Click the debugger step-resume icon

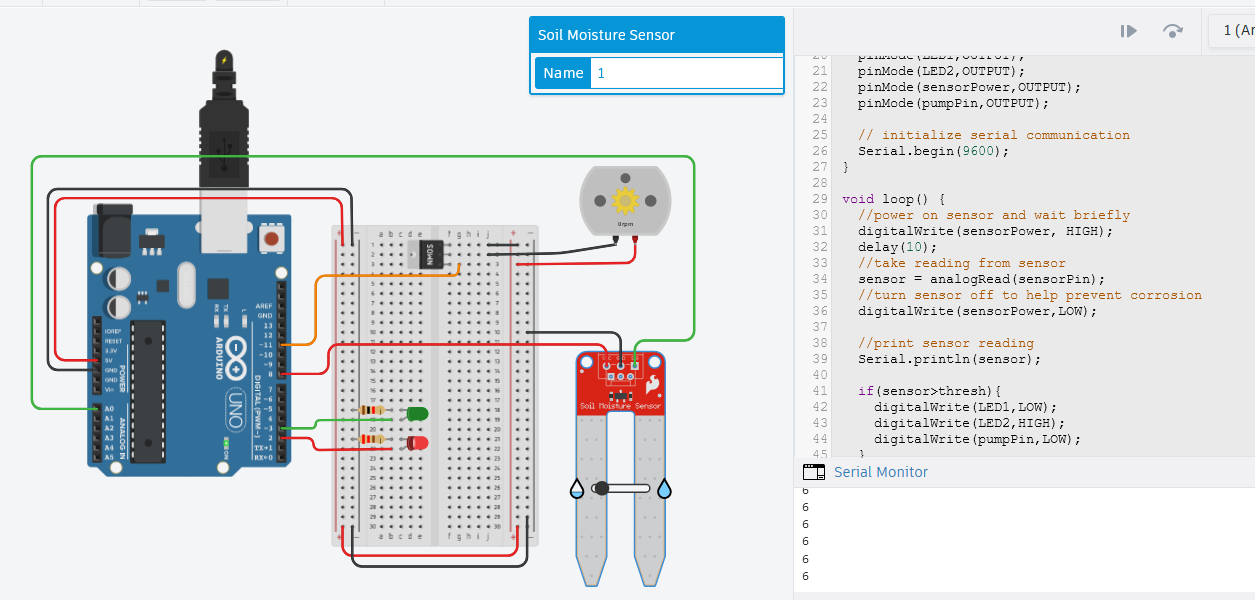click(1129, 31)
